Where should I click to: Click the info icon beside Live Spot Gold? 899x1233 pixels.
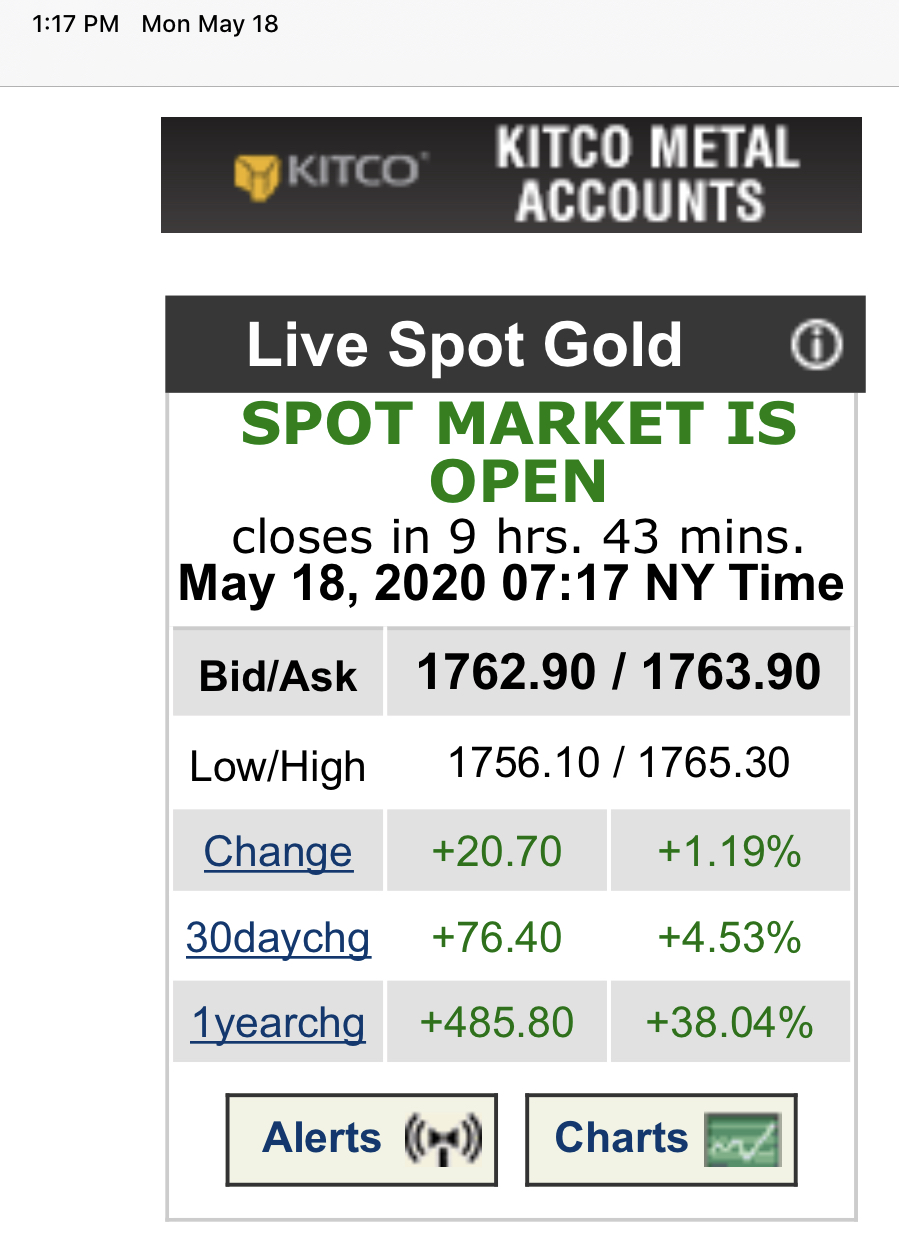[x=816, y=345]
